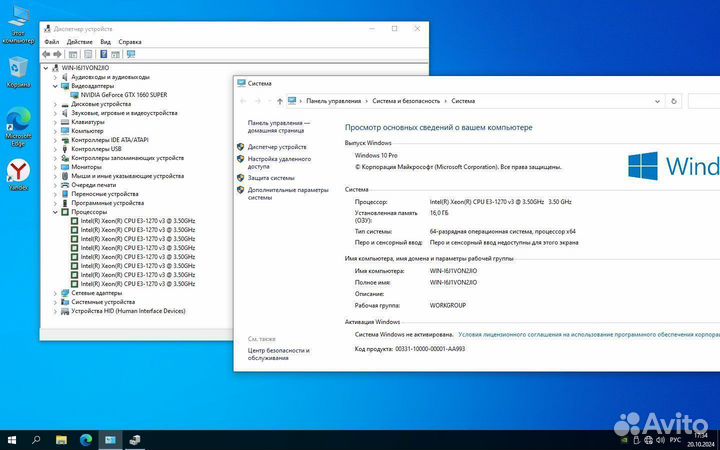Select Мыши и иные указывающие устройства row
Viewport: 720px width, 450px height.
point(127,176)
